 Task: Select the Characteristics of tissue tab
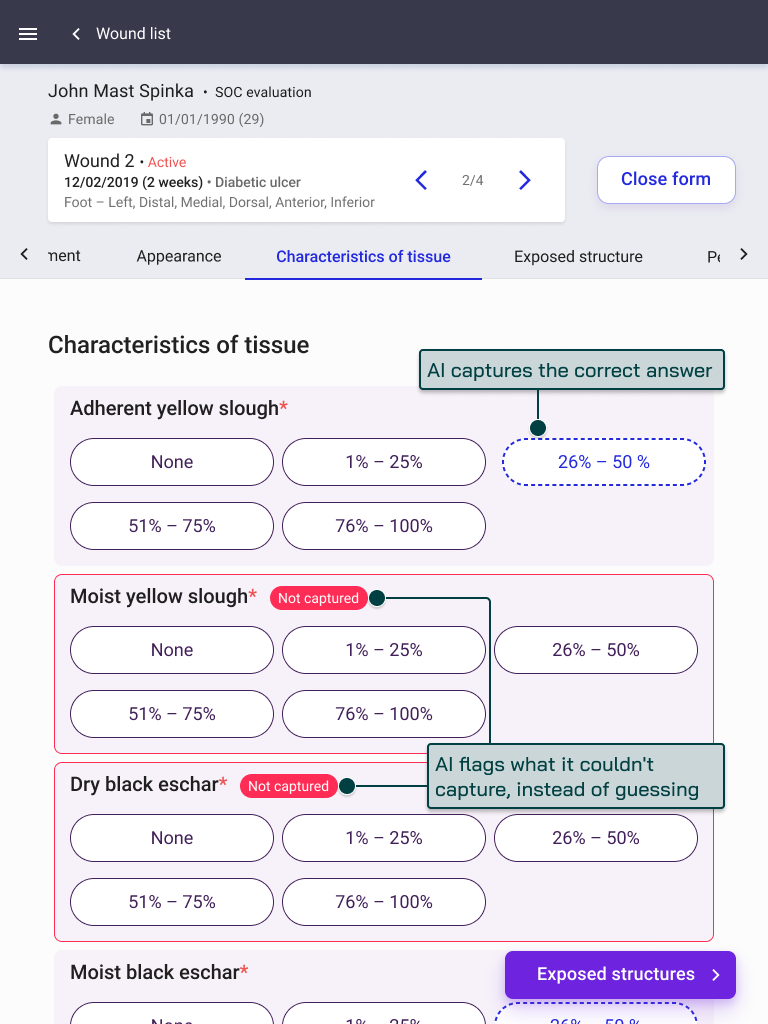363,256
